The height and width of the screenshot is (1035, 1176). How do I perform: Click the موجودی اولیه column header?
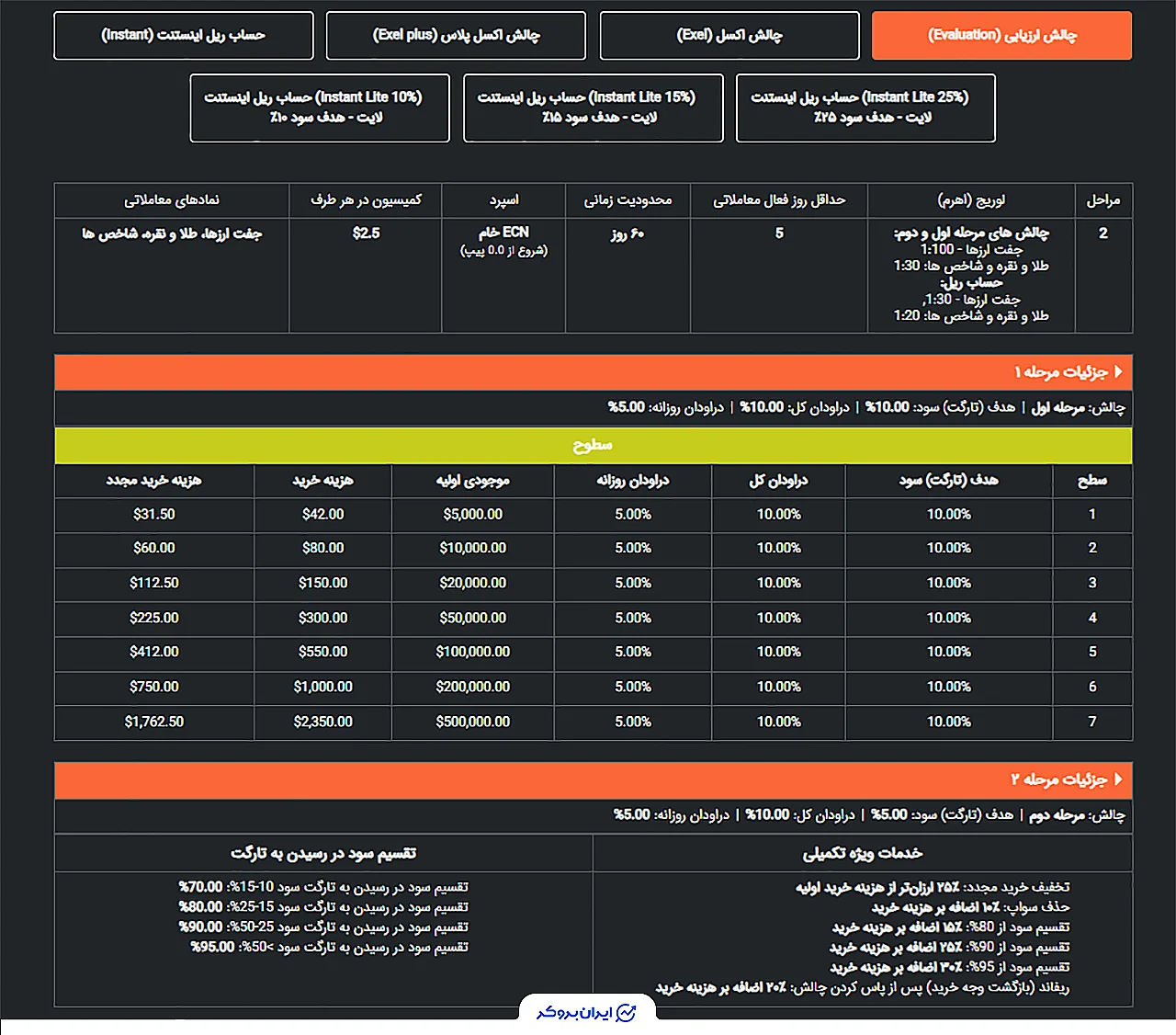tap(473, 481)
